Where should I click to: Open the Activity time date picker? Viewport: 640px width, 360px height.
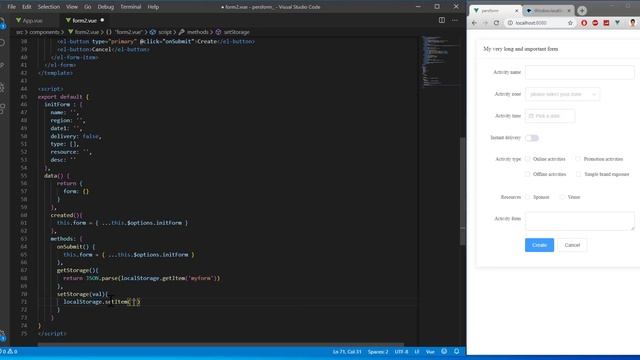click(x=550, y=116)
